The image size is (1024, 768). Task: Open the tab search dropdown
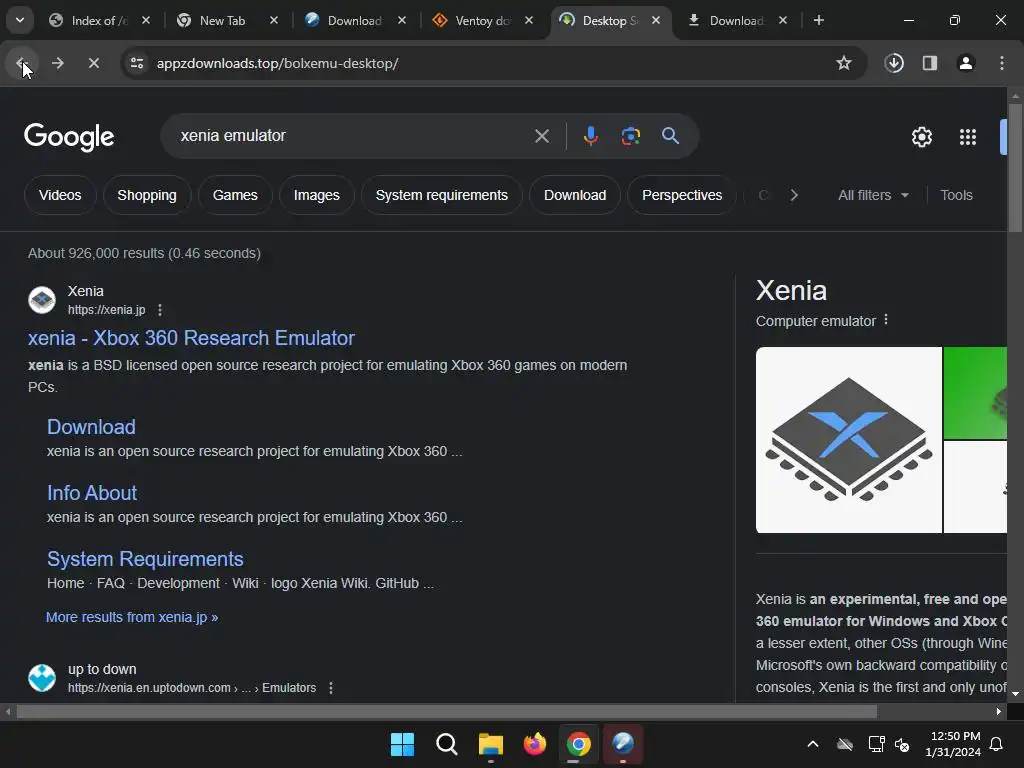(x=20, y=20)
